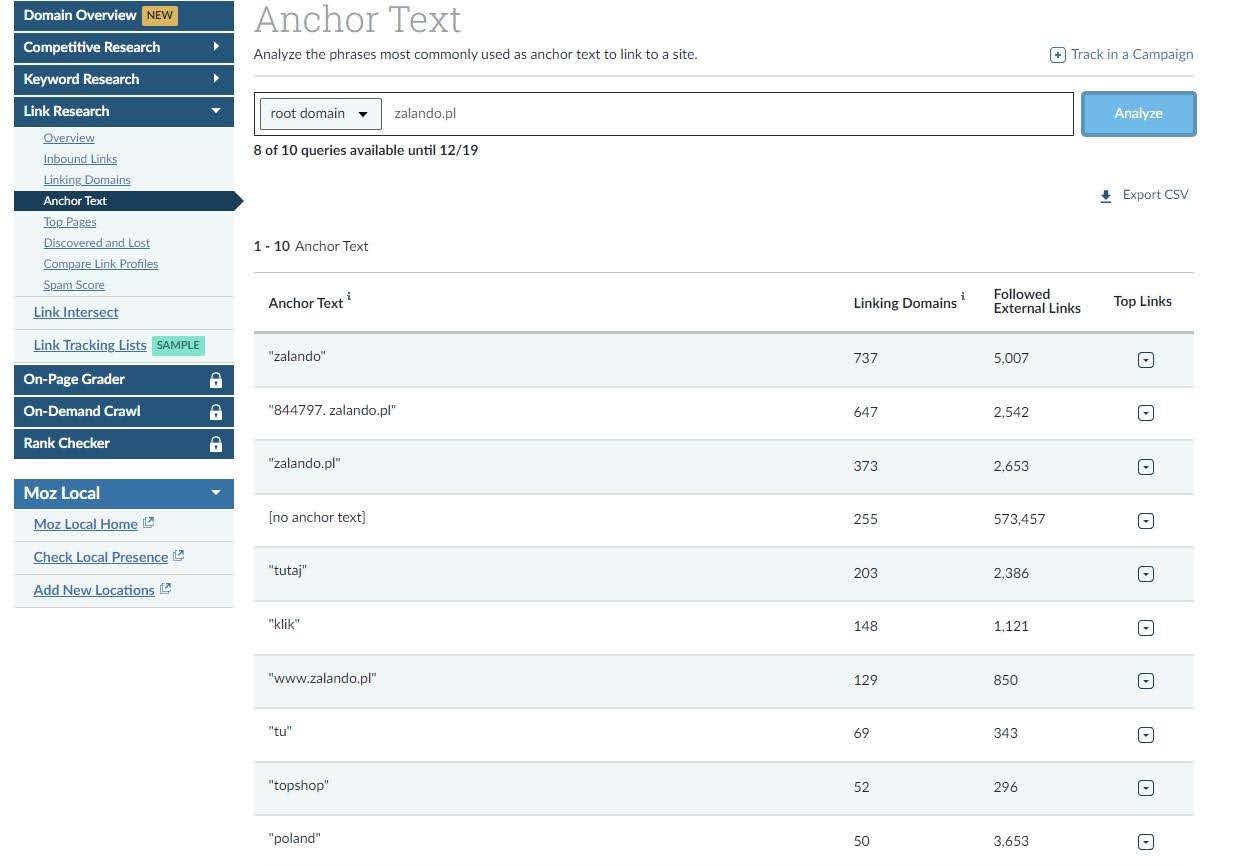Open Link Intersect tool

coord(76,312)
